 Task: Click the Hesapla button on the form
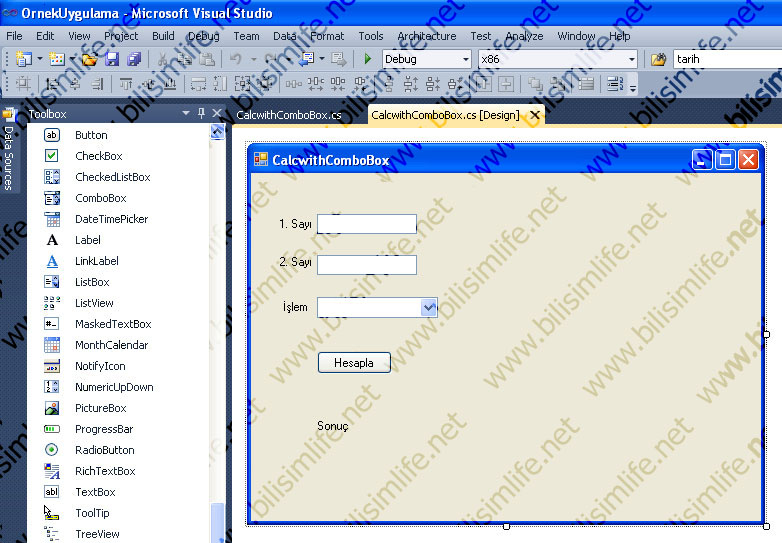pyautogui.click(x=354, y=362)
